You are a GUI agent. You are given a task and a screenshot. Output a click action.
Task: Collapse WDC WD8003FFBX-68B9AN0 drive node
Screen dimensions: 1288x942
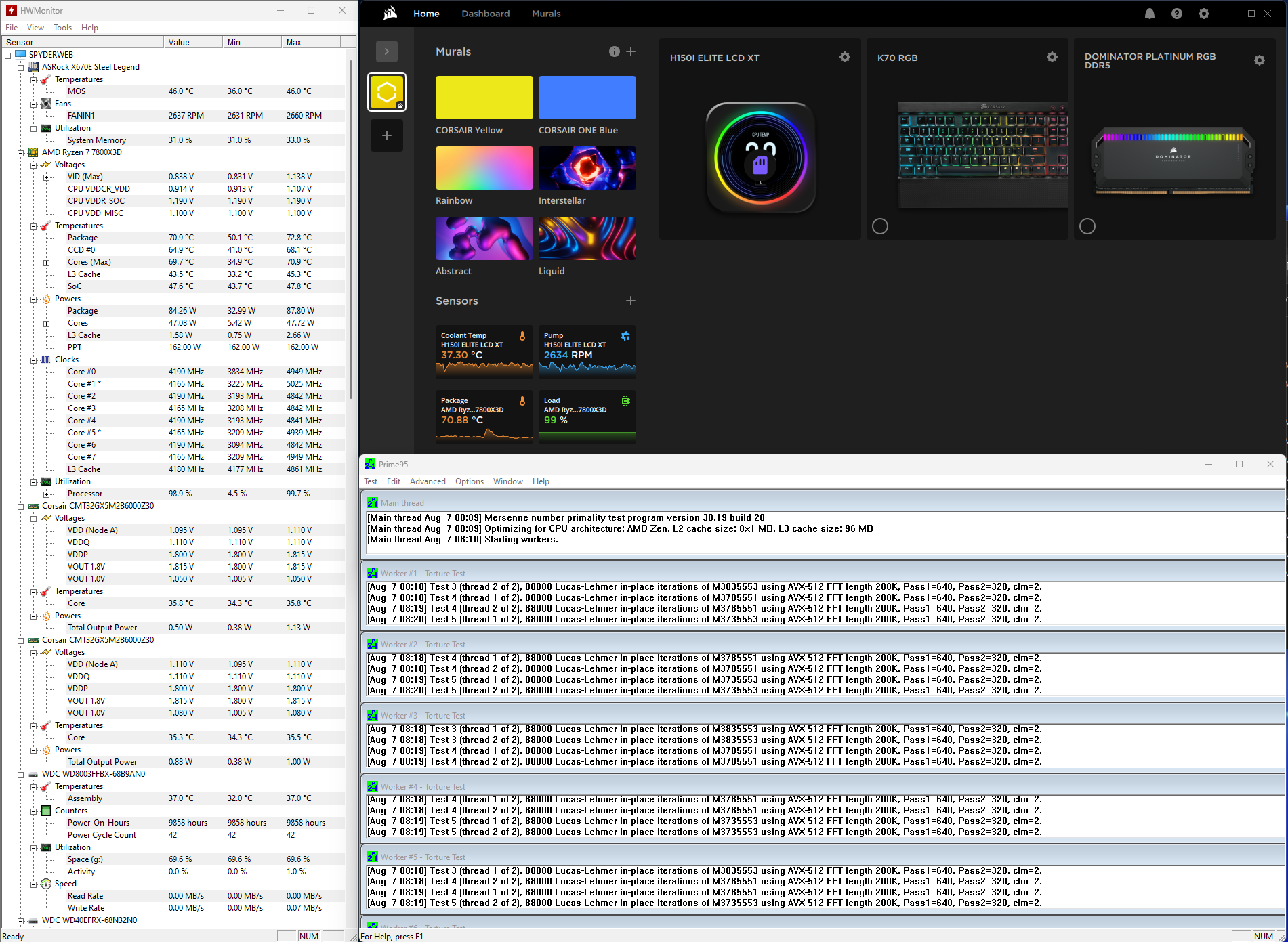(x=20, y=774)
